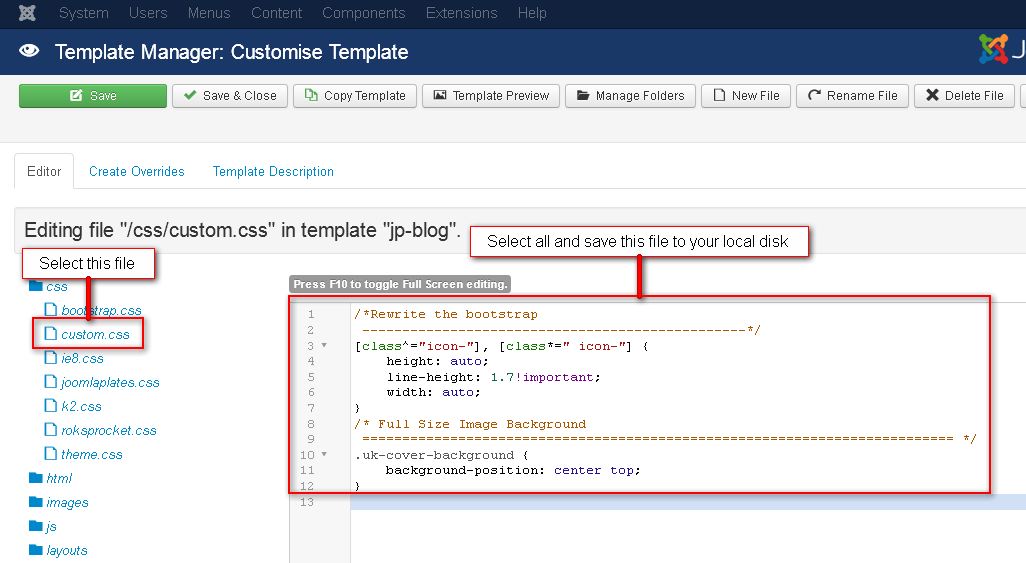
Task: Expand the js folder
Action: (52, 526)
